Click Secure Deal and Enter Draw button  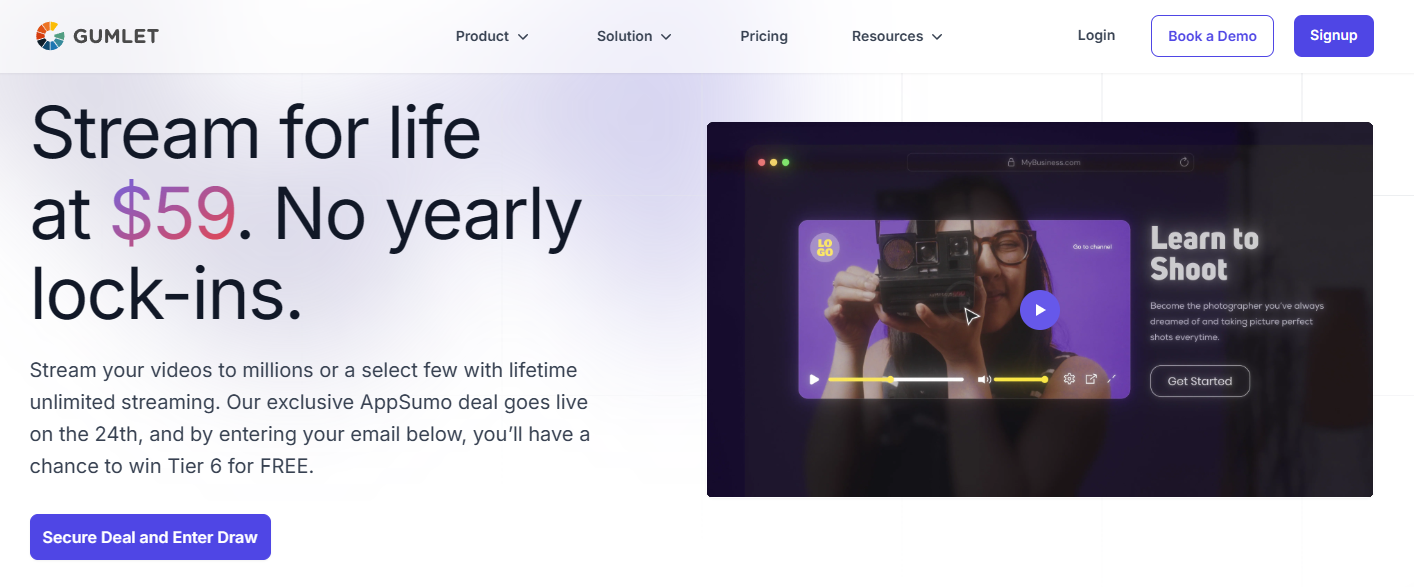[150, 537]
